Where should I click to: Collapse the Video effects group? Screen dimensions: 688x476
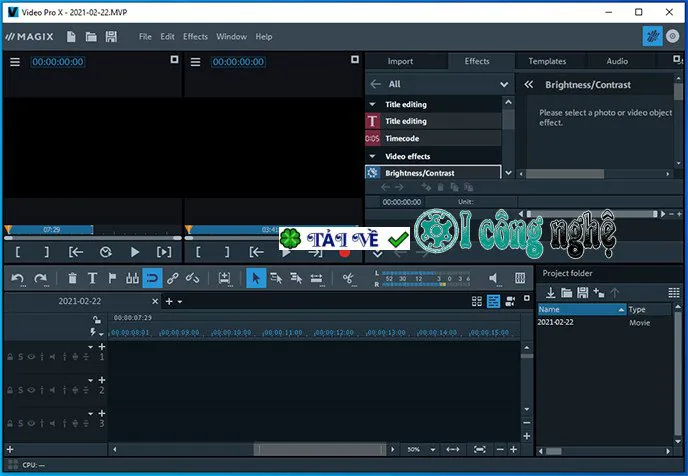[373, 156]
